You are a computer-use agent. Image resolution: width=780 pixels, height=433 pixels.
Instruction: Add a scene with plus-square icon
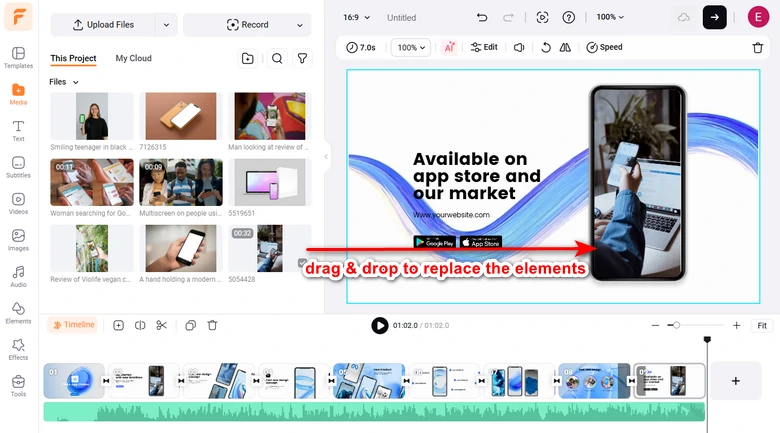[118, 325]
